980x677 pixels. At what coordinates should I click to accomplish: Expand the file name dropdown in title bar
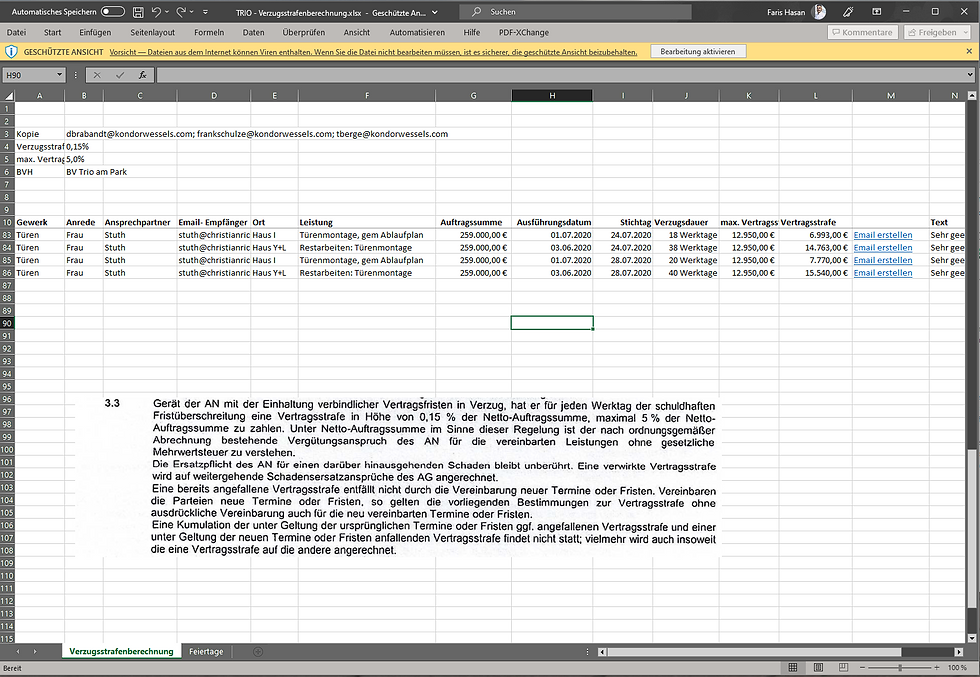point(435,12)
